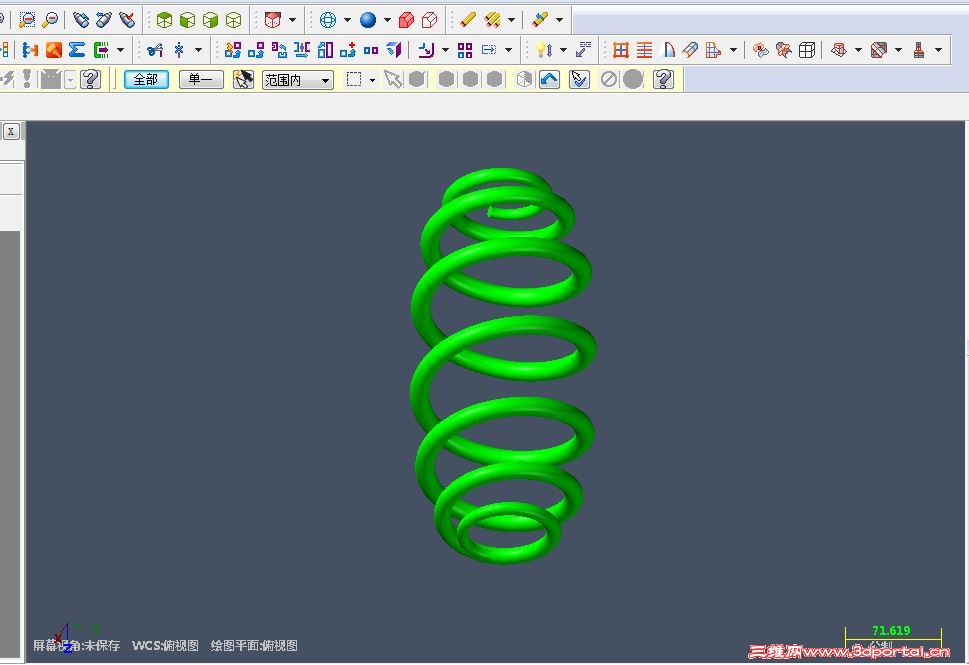
Task: Select the wireframe globe display icon
Action: tap(328, 20)
